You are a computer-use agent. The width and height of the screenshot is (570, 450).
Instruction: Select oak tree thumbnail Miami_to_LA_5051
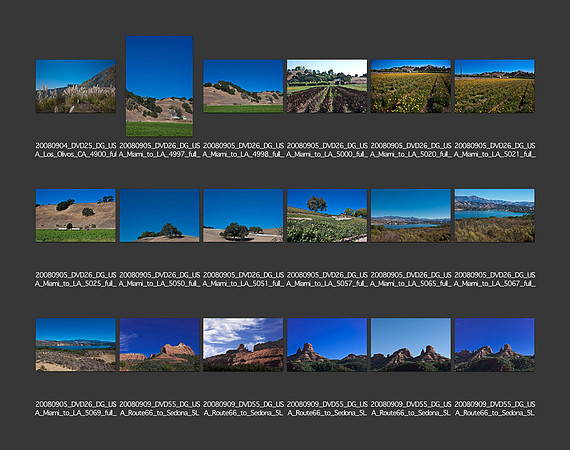point(243,215)
